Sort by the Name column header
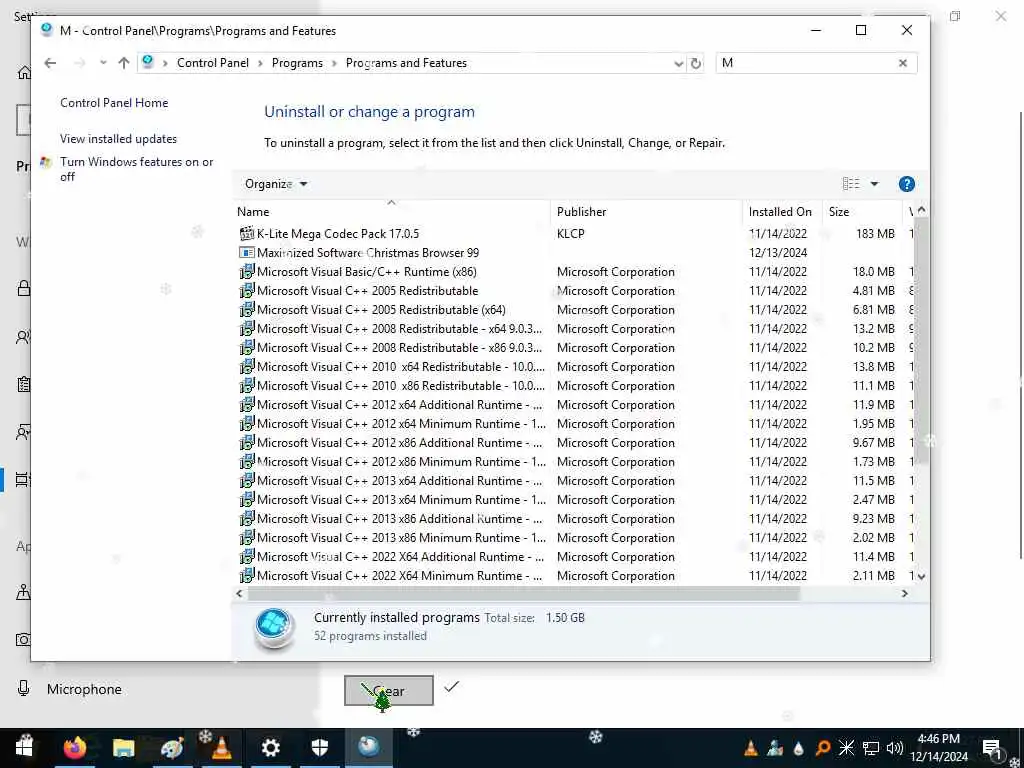The width and height of the screenshot is (1024, 768). tap(392, 212)
